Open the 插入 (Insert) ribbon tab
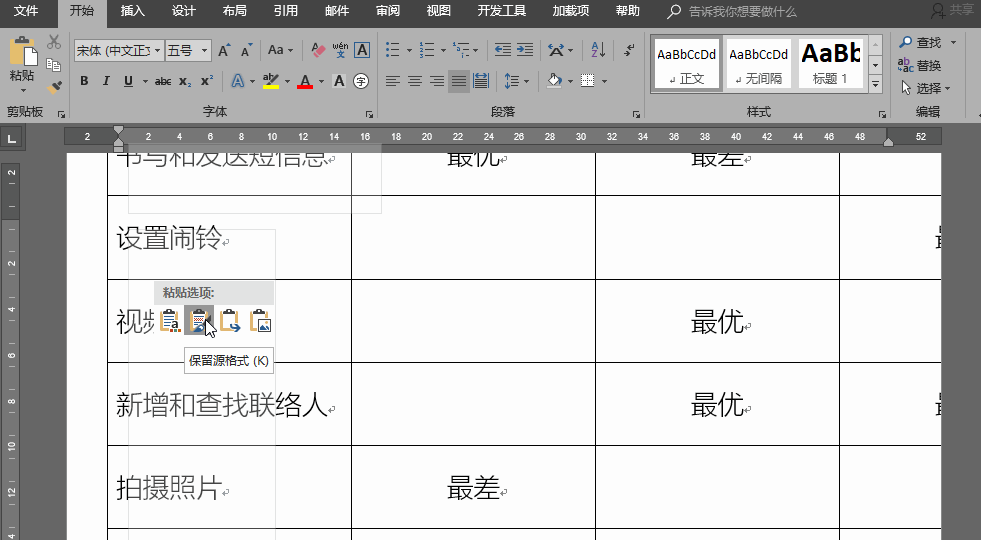This screenshot has height=540, width=981. pyautogui.click(x=133, y=11)
